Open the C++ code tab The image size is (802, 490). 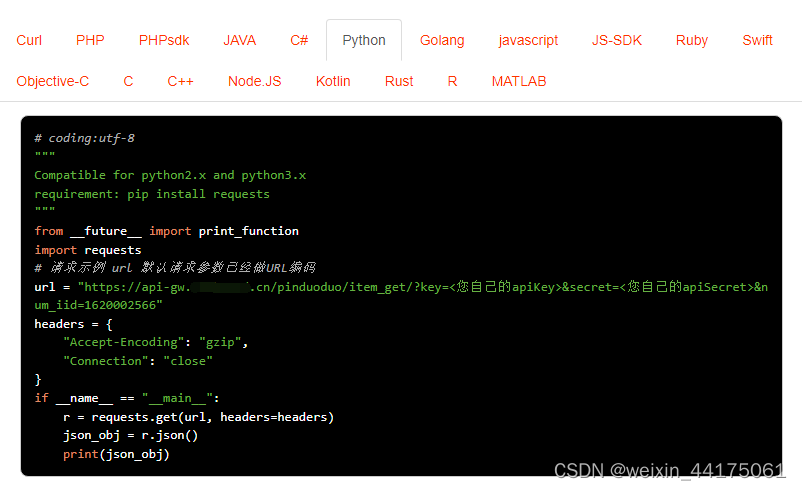pos(180,81)
